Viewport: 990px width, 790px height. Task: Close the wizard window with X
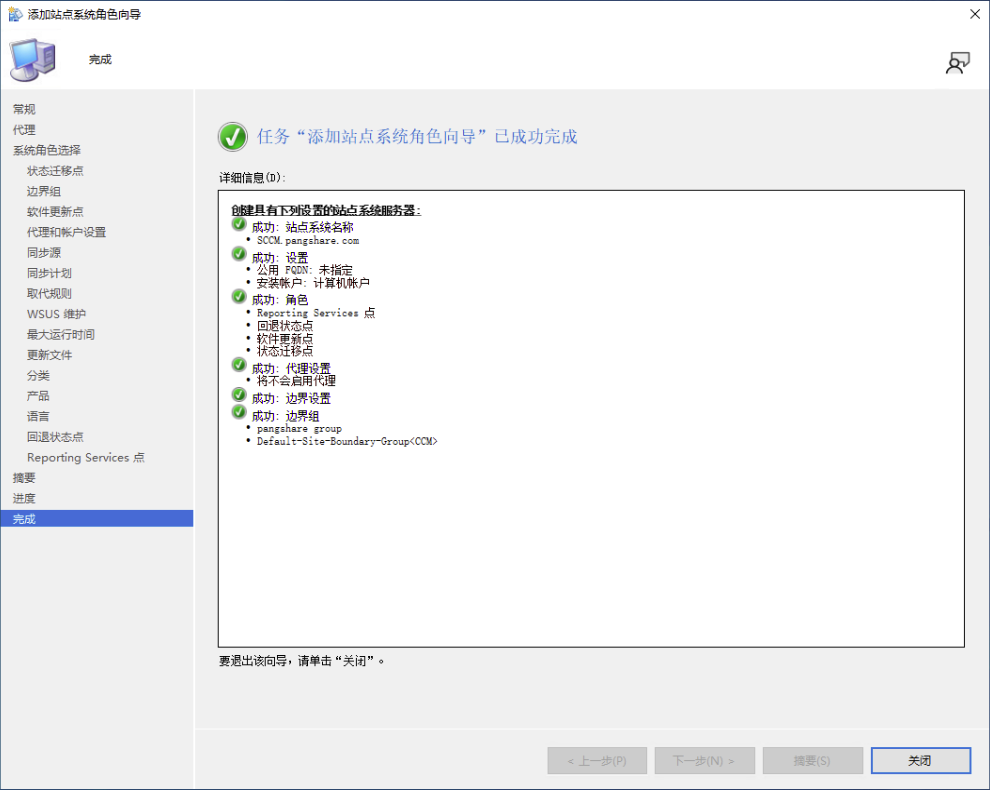[975, 14]
